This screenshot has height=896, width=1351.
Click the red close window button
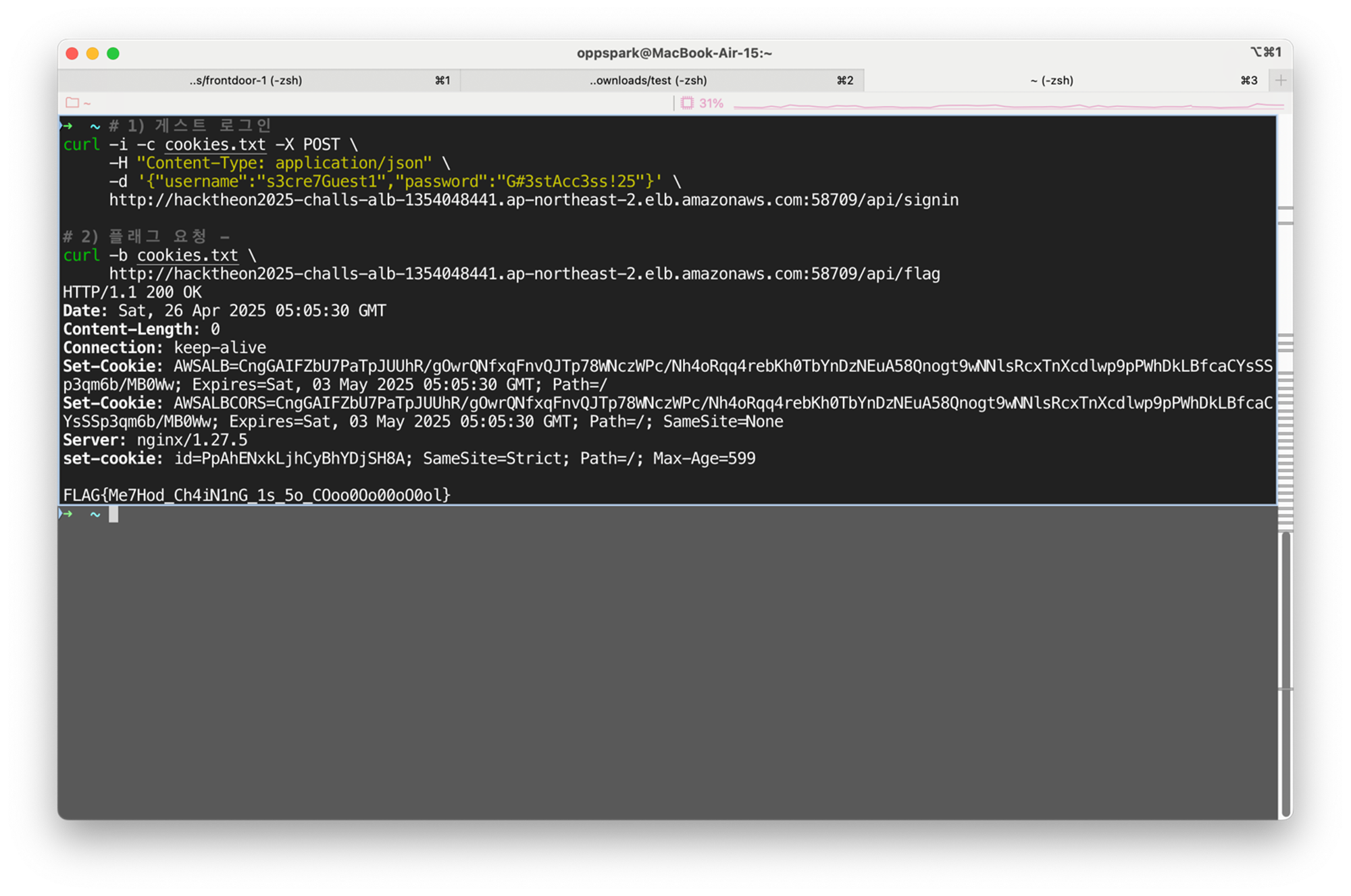pyautogui.click(x=72, y=53)
